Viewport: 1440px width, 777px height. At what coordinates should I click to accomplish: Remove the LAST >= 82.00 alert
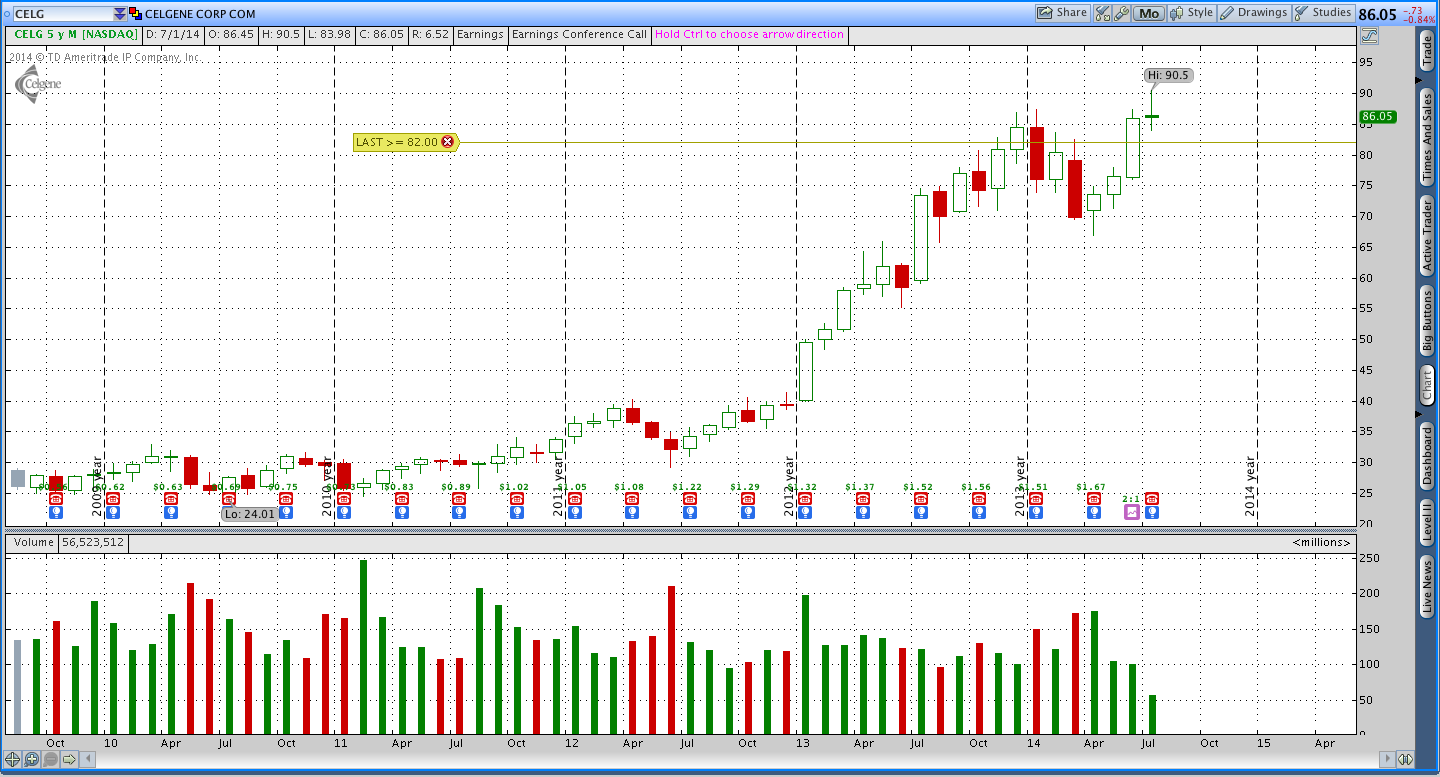pos(447,142)
